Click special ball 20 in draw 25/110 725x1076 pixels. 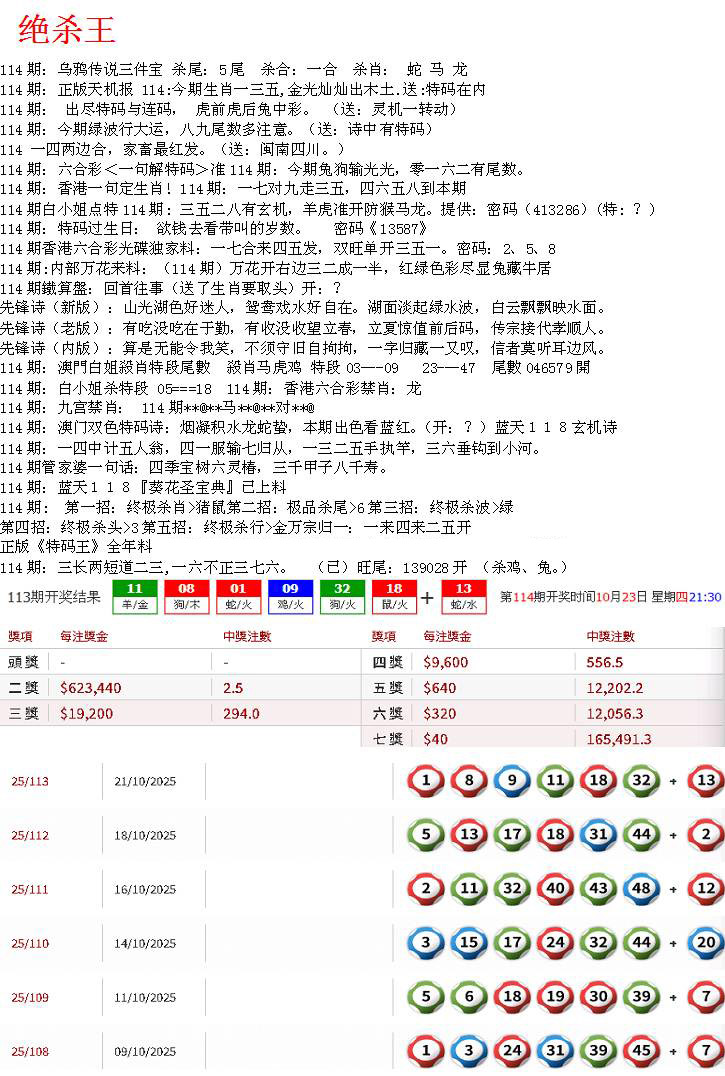(706, 943)
